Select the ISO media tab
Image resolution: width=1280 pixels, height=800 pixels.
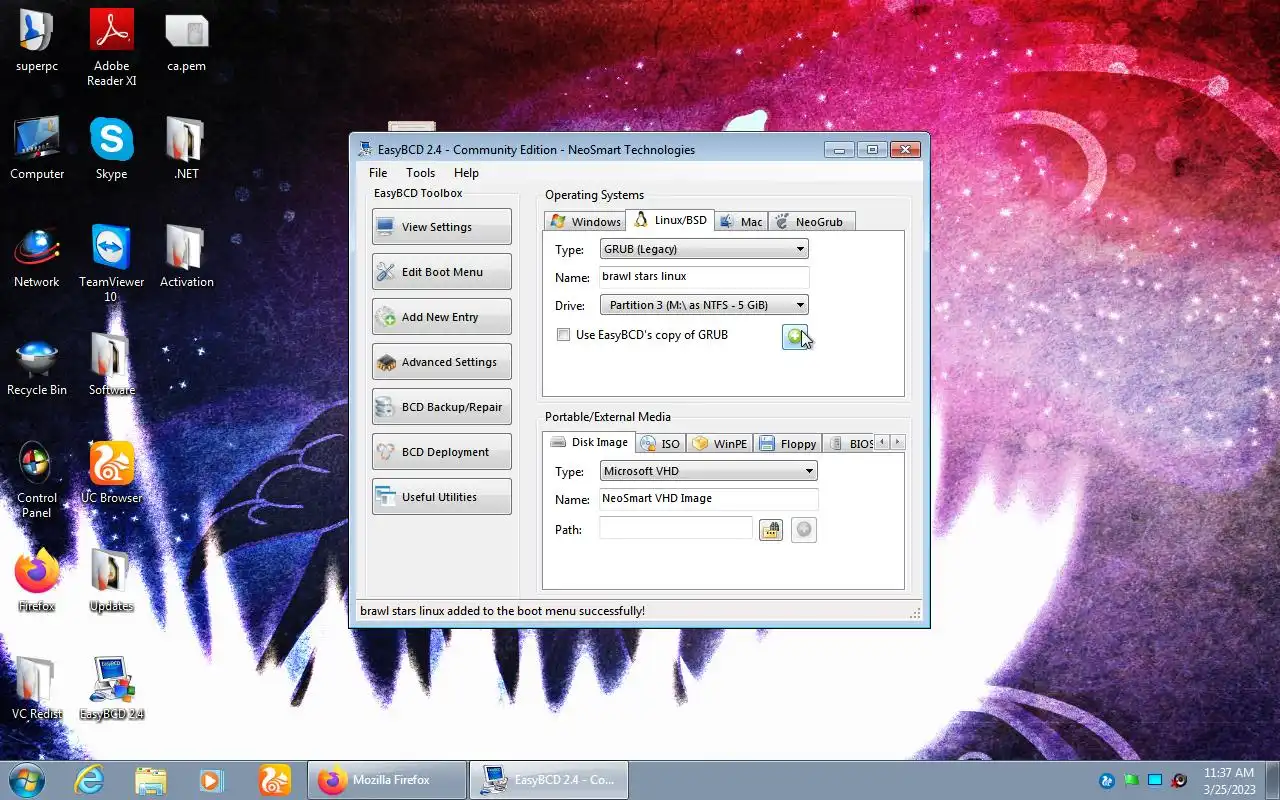tap(660, 444)
